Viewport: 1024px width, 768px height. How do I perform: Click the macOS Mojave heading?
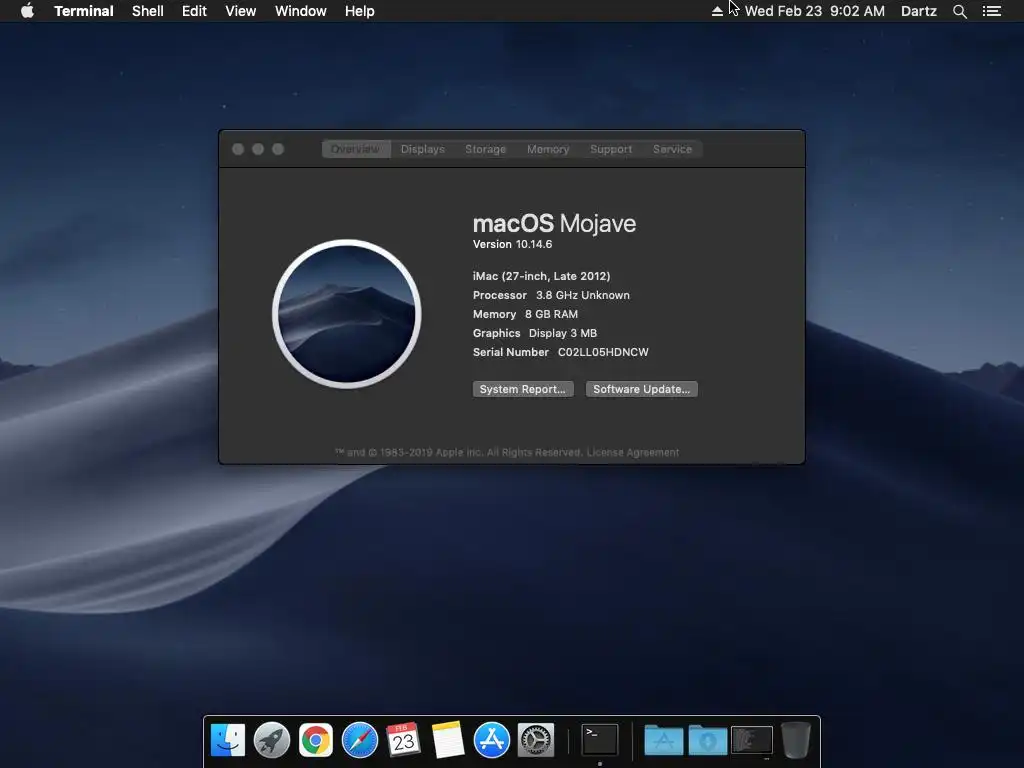(554, 223)
